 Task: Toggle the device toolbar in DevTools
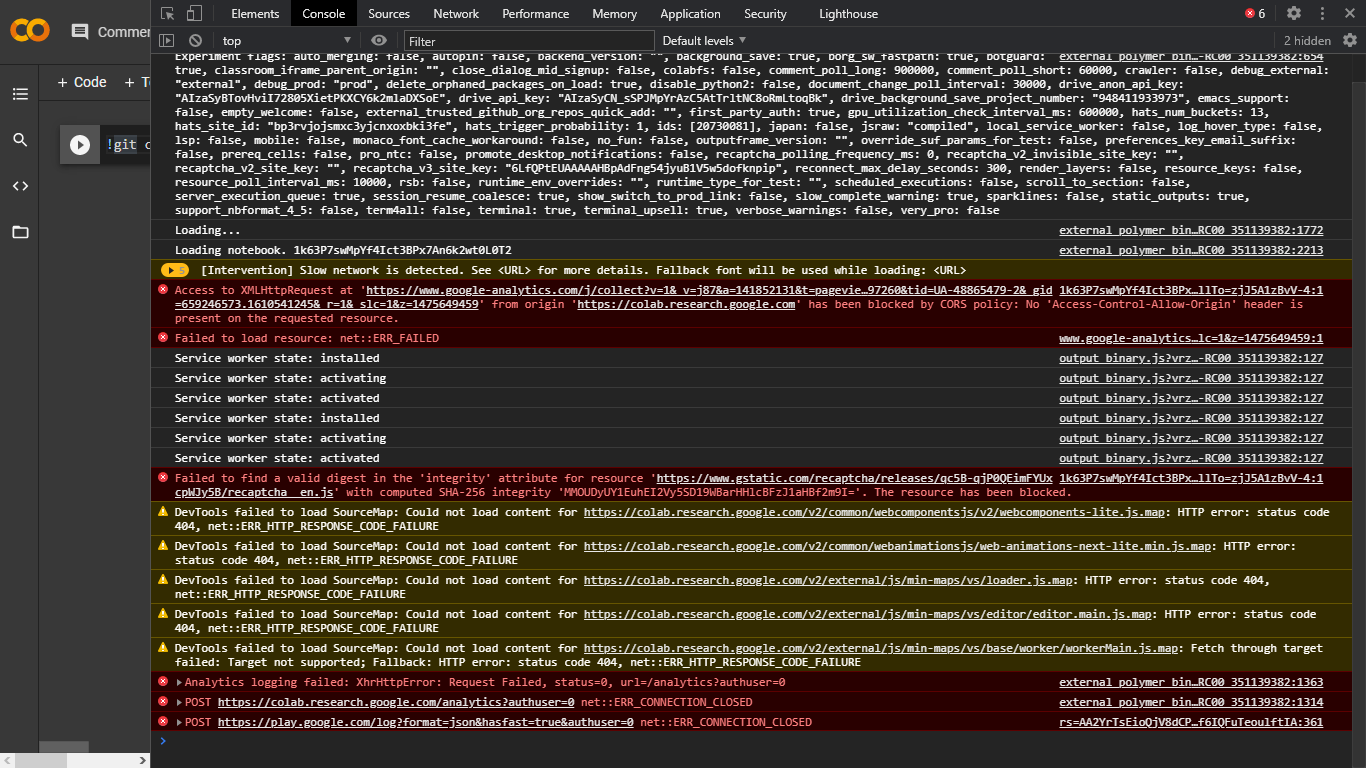194,14
